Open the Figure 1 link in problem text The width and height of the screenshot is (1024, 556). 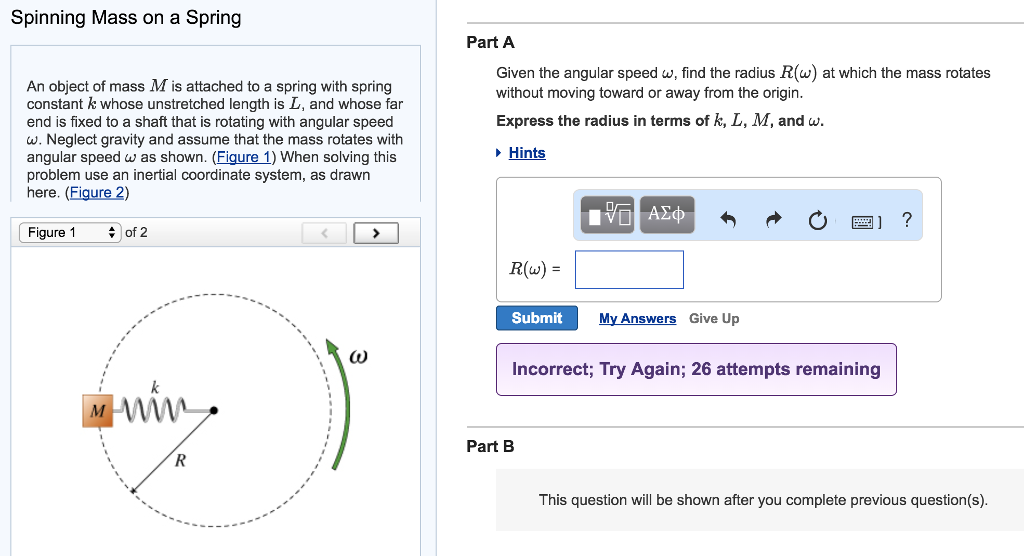[x=241, y=157]
